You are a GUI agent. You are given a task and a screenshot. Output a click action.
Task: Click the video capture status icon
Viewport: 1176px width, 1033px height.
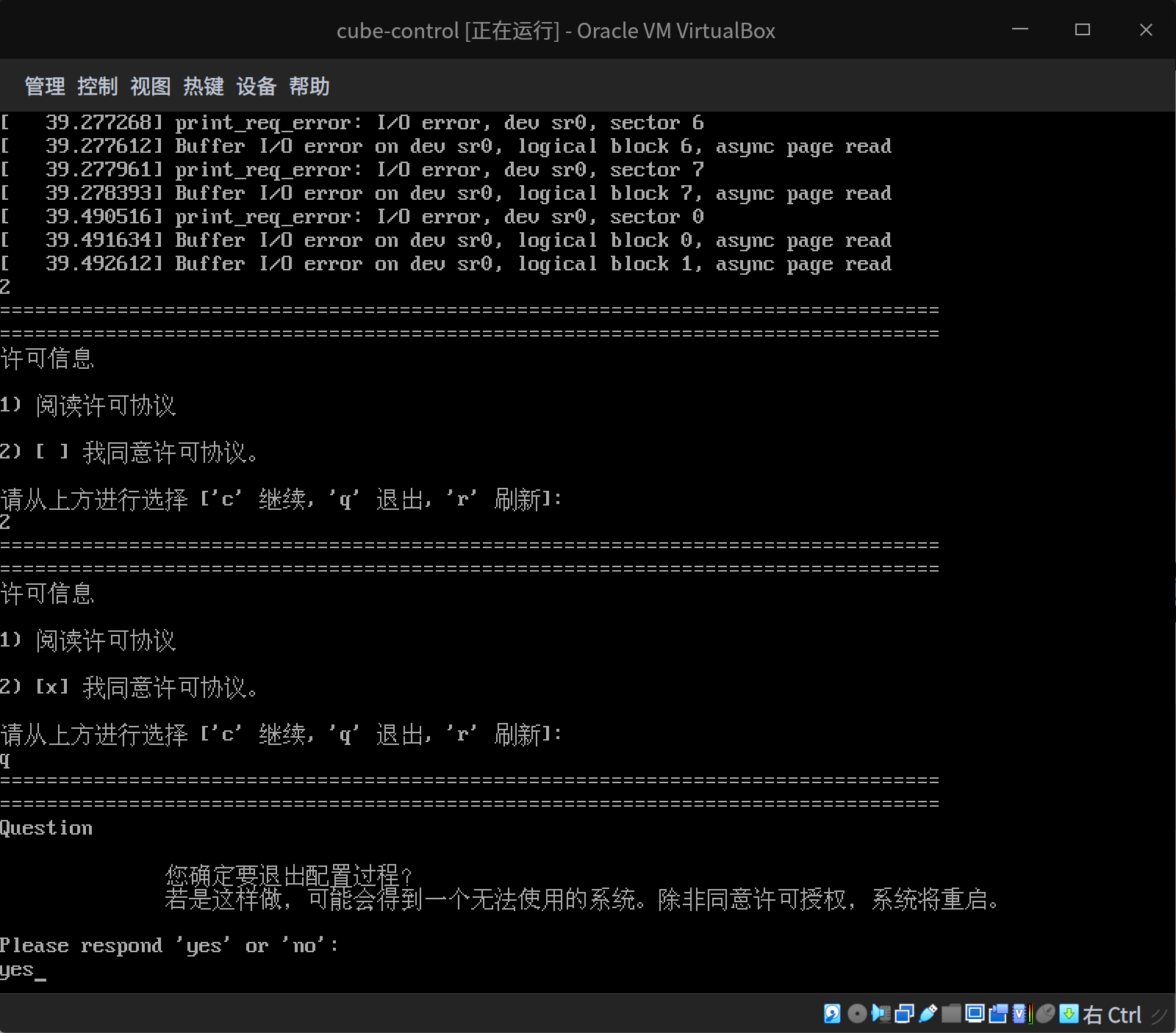coord(998,1015)
